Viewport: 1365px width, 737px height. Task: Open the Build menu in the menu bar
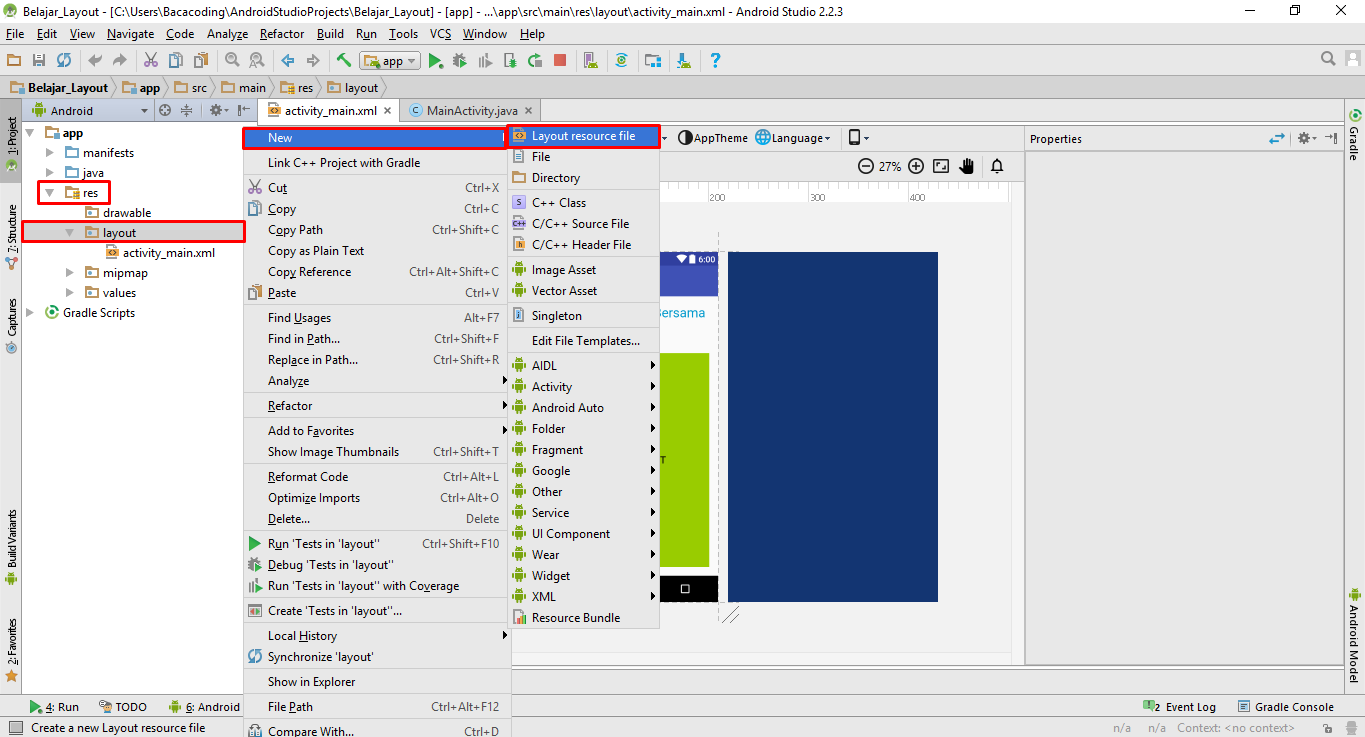click(330, 33)
